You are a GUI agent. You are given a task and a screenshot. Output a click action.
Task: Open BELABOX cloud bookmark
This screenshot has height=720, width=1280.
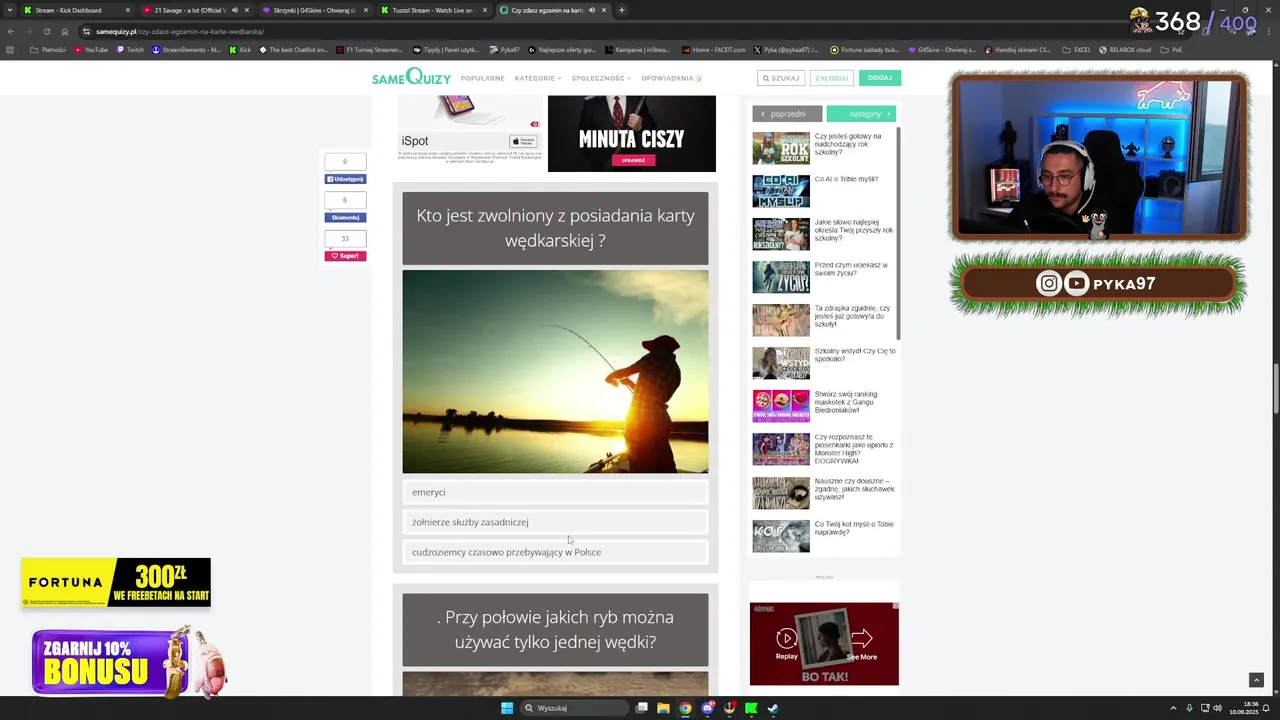coord(1125,49)
